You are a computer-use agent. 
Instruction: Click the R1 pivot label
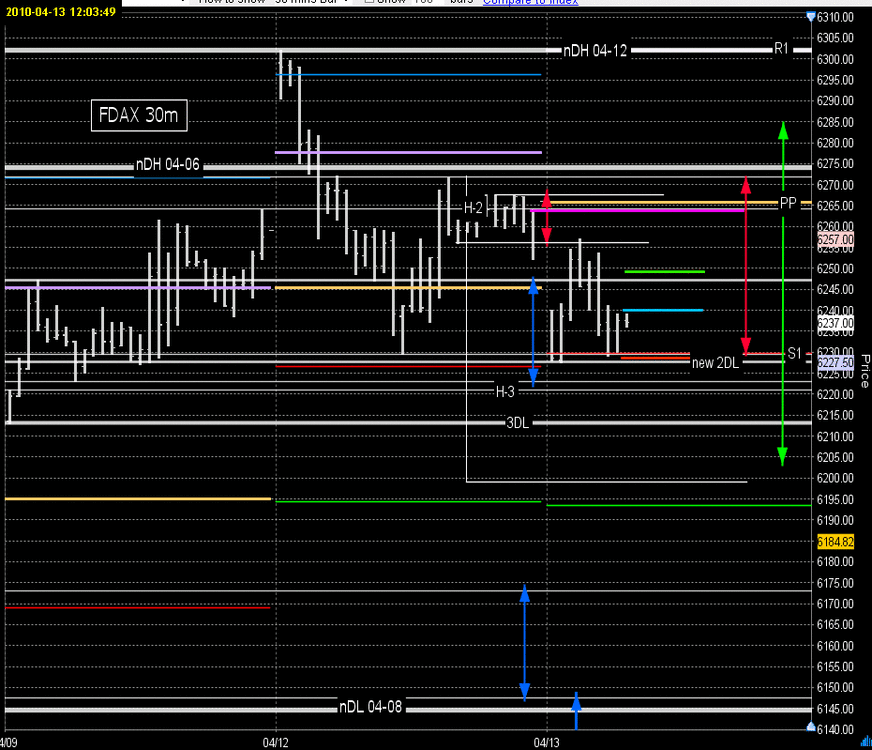coord(781,49)
